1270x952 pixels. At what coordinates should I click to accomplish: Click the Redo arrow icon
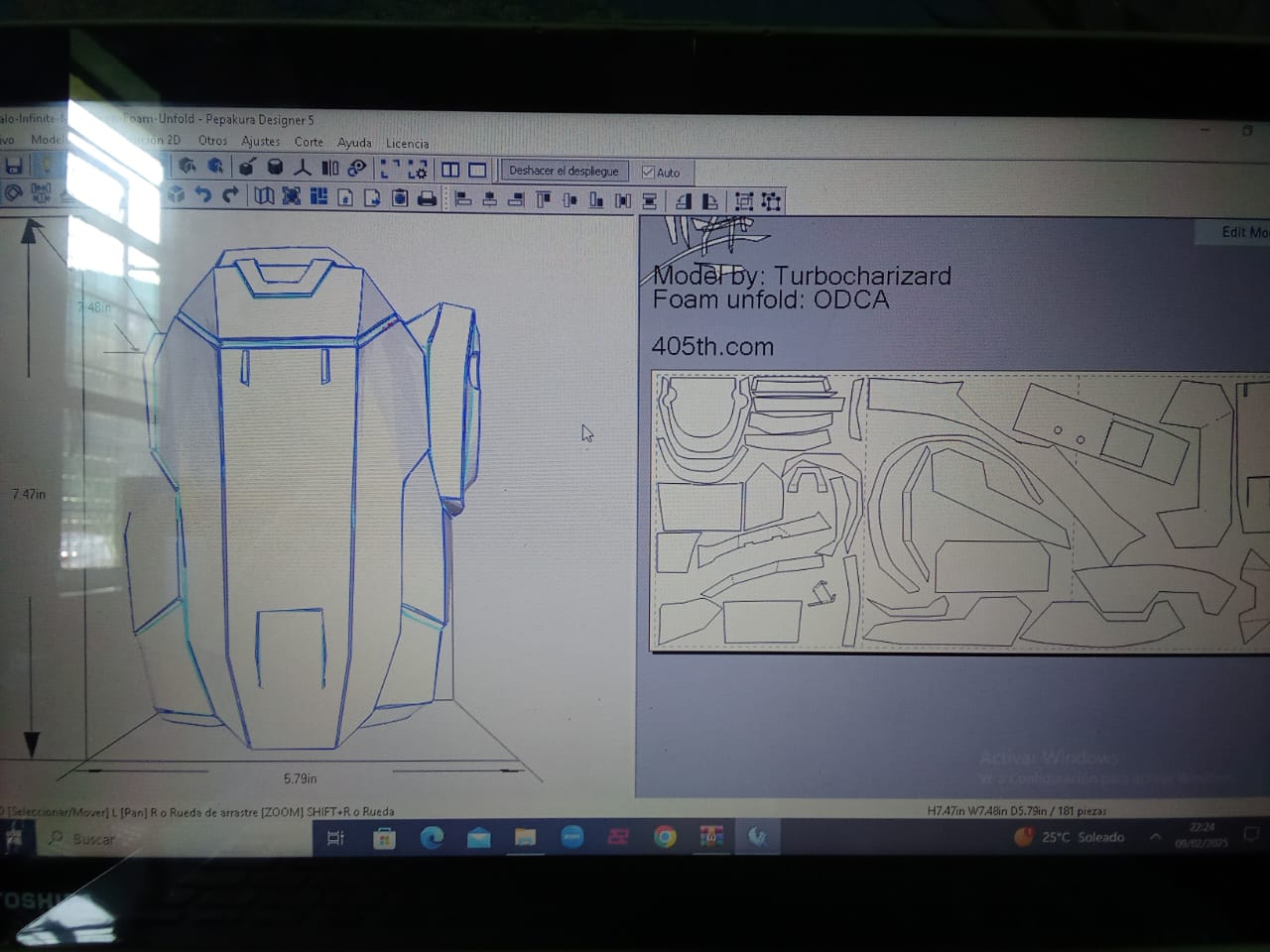tap(230, 195)
